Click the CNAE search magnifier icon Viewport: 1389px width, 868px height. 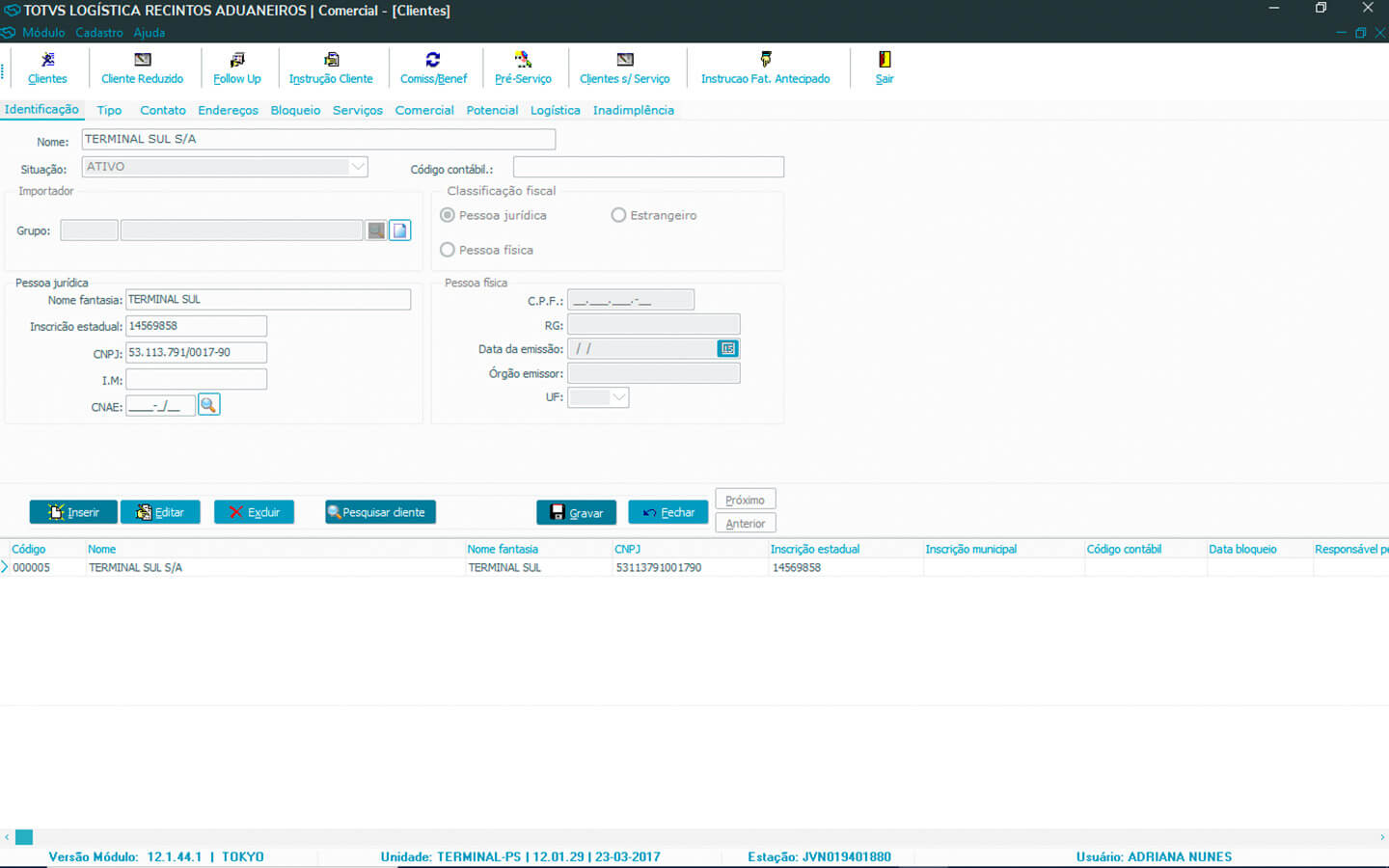(208, 405)
